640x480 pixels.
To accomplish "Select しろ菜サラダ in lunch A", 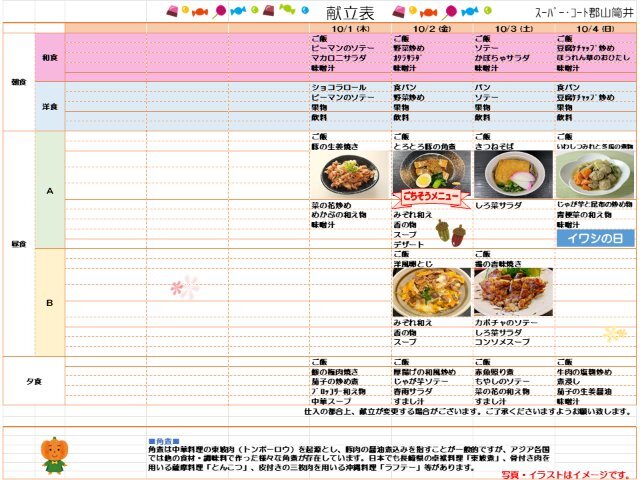I will click(498, 205).
